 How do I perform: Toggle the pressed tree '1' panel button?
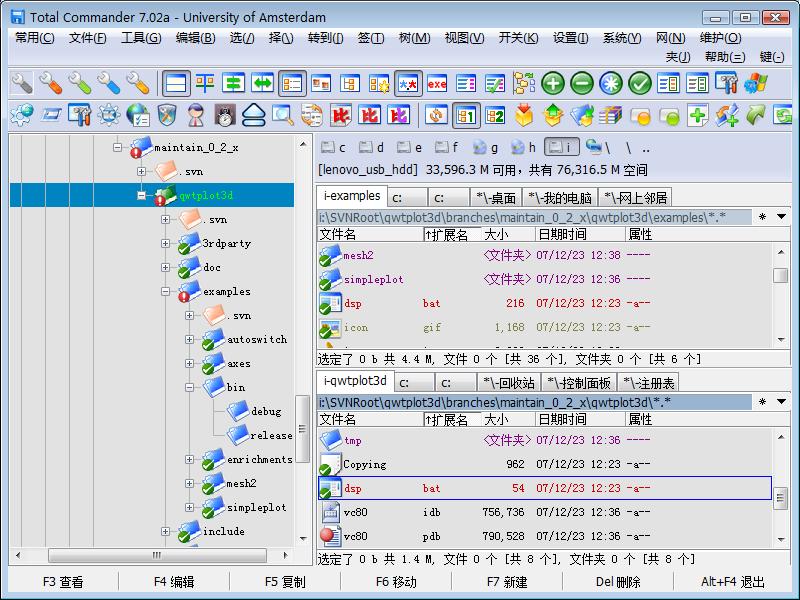click(x=466, y=115)
